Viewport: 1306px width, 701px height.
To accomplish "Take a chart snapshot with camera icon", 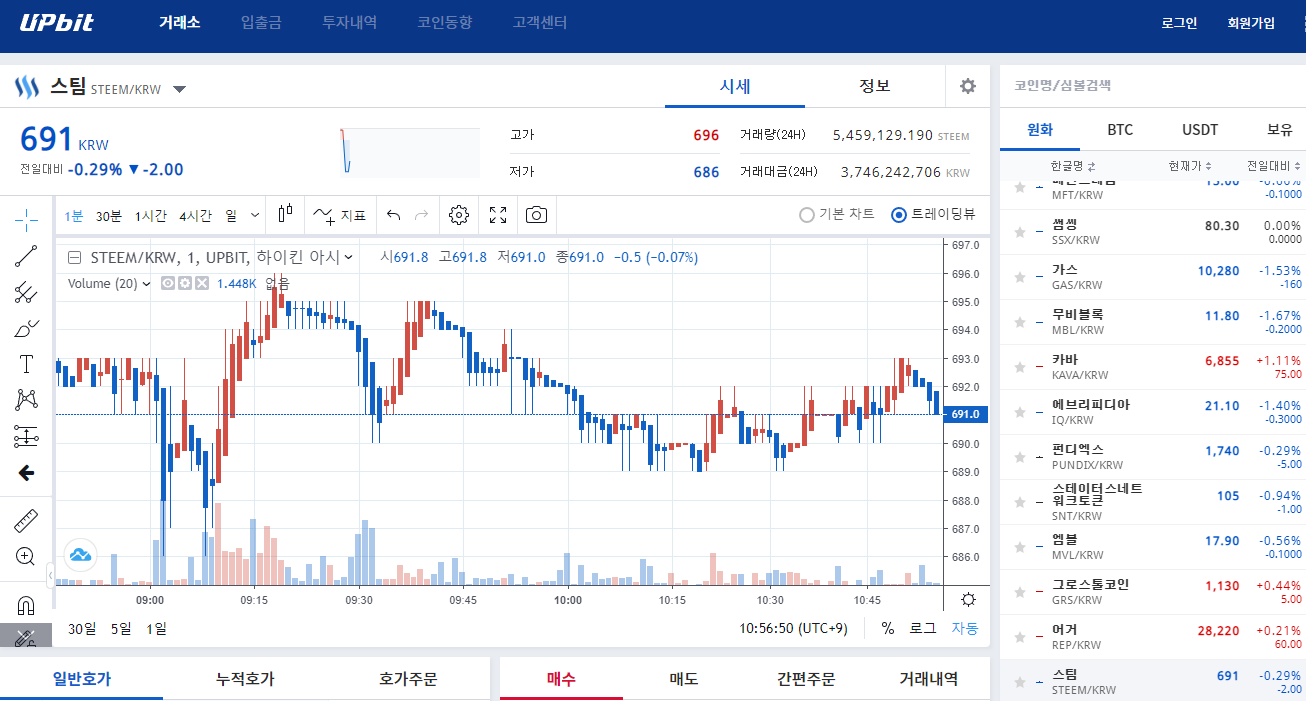I will pos(537,215).
